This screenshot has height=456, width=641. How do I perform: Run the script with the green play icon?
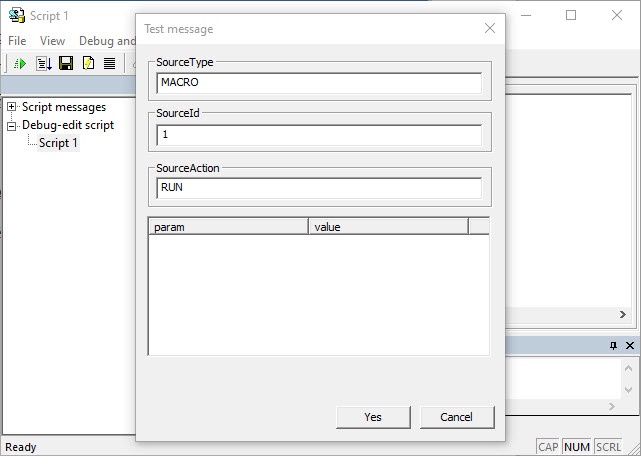20,63
